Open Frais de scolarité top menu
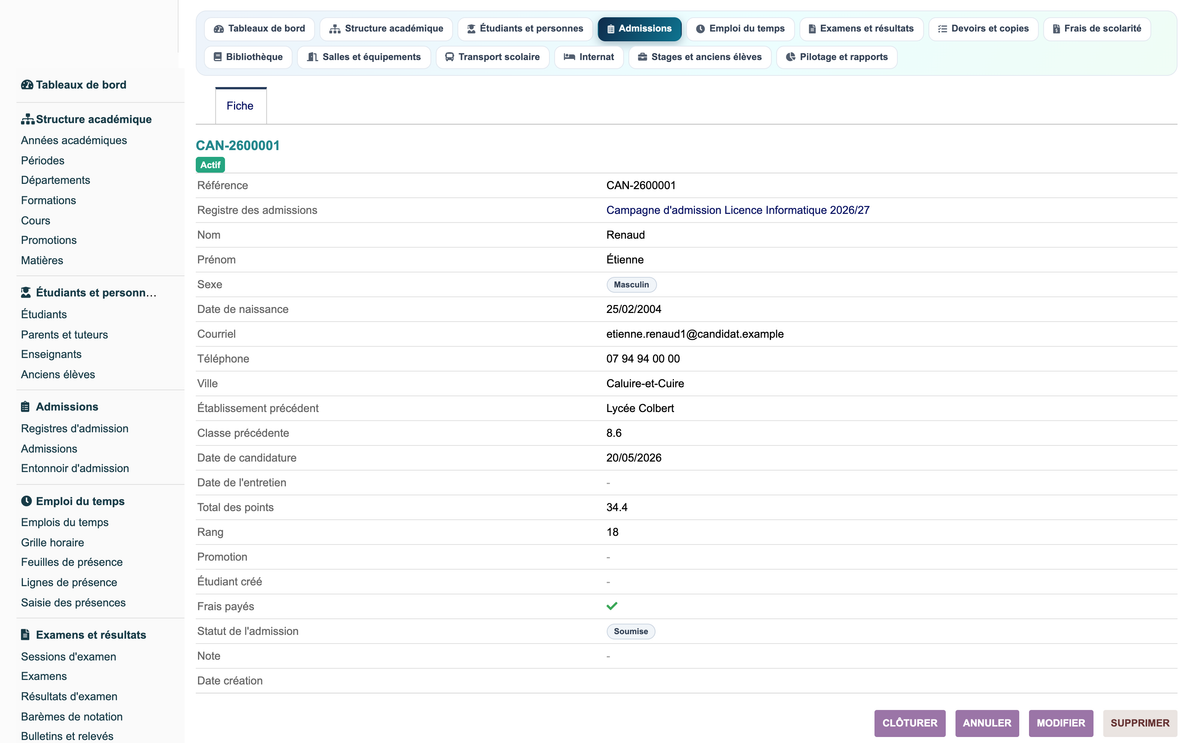Viewport: 1200px width, 743px height. [x=1096, y=29]
